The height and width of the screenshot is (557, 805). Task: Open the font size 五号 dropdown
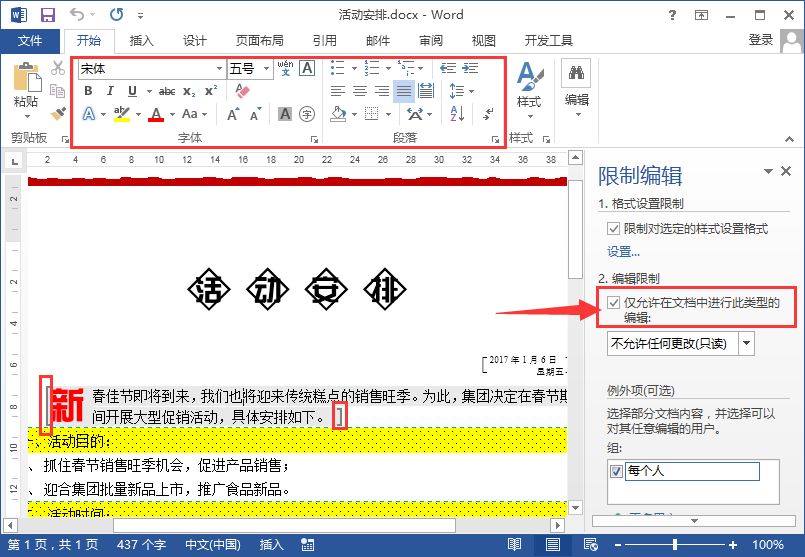coord(266,68)
